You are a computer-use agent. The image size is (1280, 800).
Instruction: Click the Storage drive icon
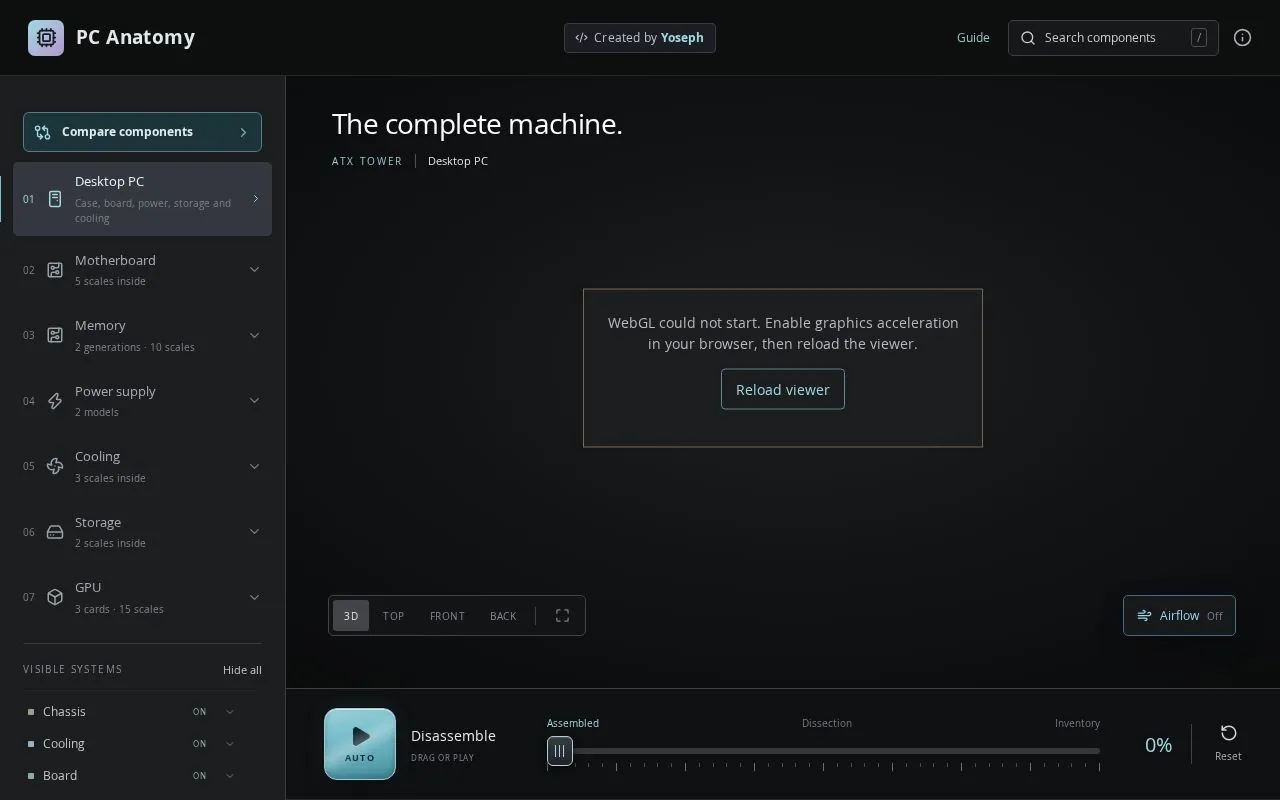[x=55, y=532]
